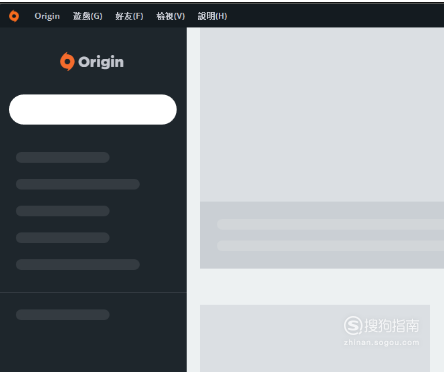The height and width of the screenshot is (372, 444).
Task: Open the 遊戲(G) menu
Action: click(88, 16)
